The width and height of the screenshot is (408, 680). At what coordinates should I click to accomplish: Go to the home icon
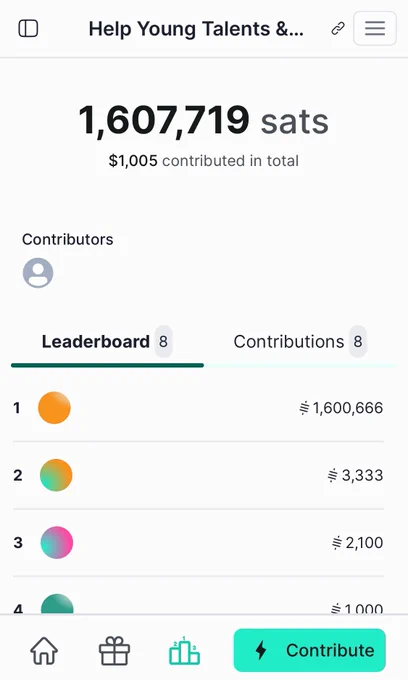tap(44, 651)
